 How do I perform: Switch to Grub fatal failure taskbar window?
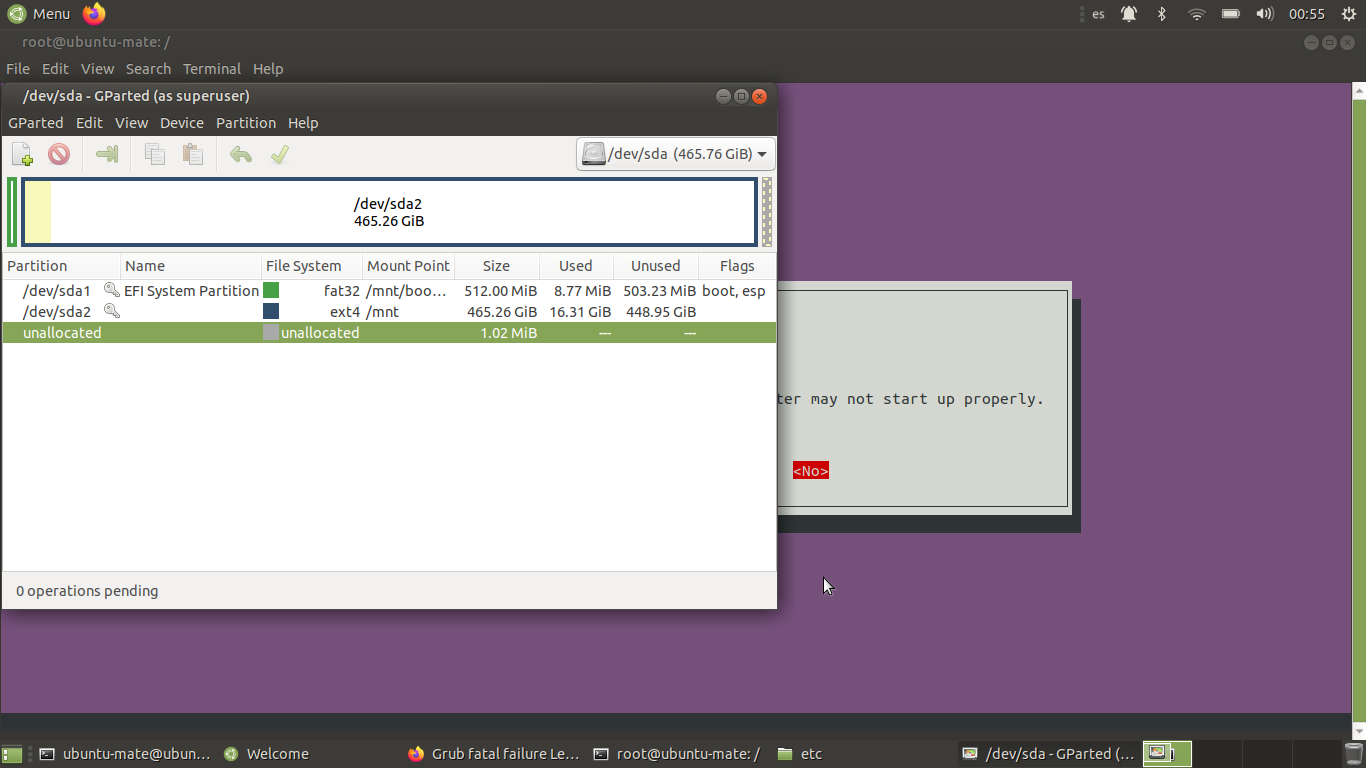[494, 754]
